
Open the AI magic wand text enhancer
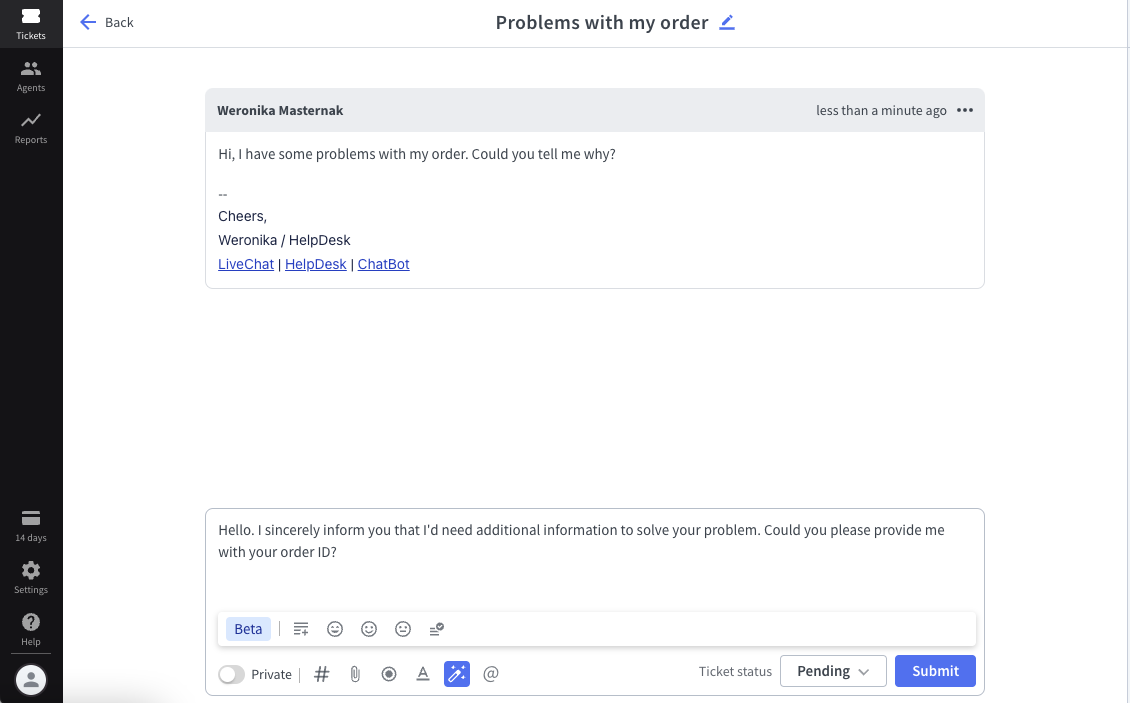[457, 674]
